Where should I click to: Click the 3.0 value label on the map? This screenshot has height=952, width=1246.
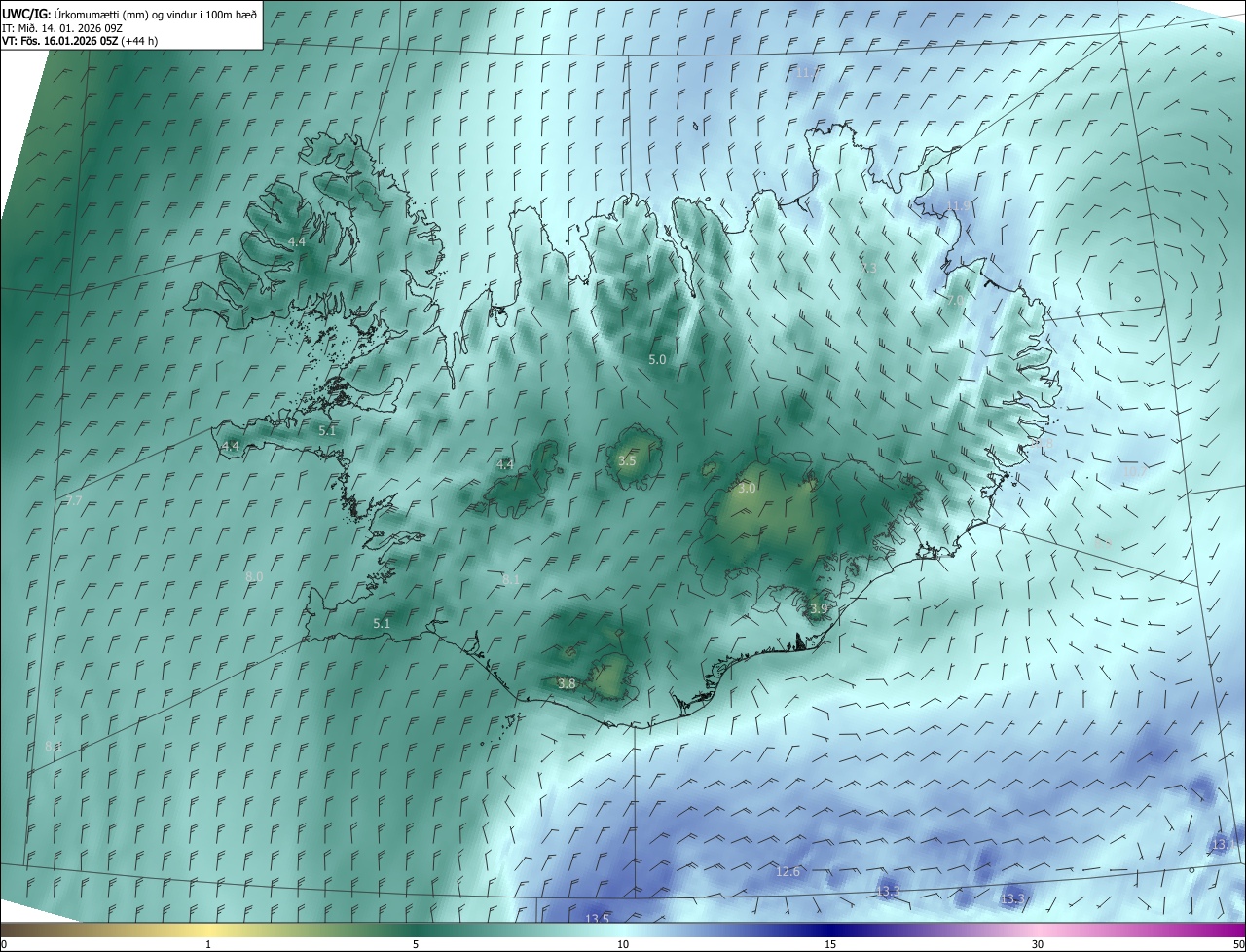click(747, 488)
